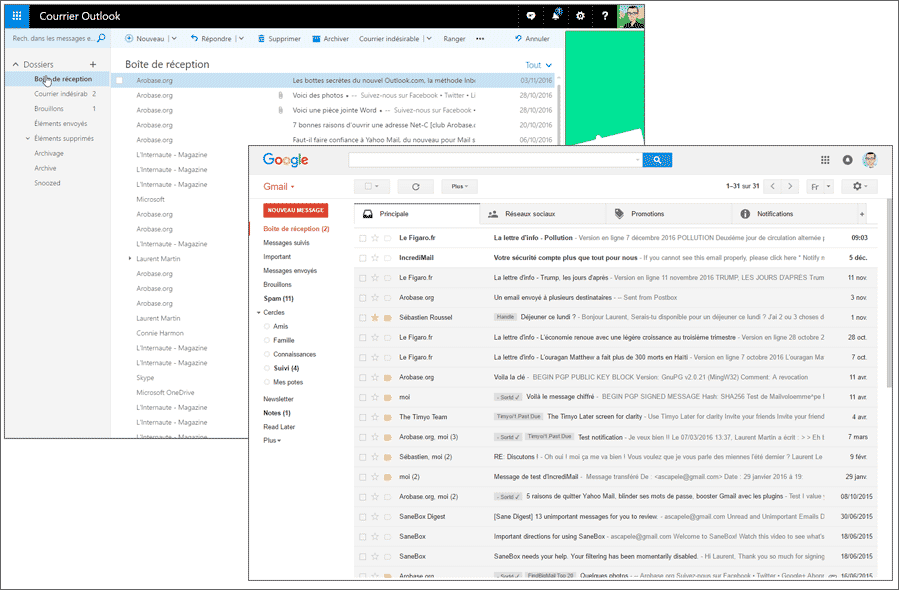Screen dimensions: 899x590
Task: Open the Gmail settings gear menu
Action: [x=859, y=186]
